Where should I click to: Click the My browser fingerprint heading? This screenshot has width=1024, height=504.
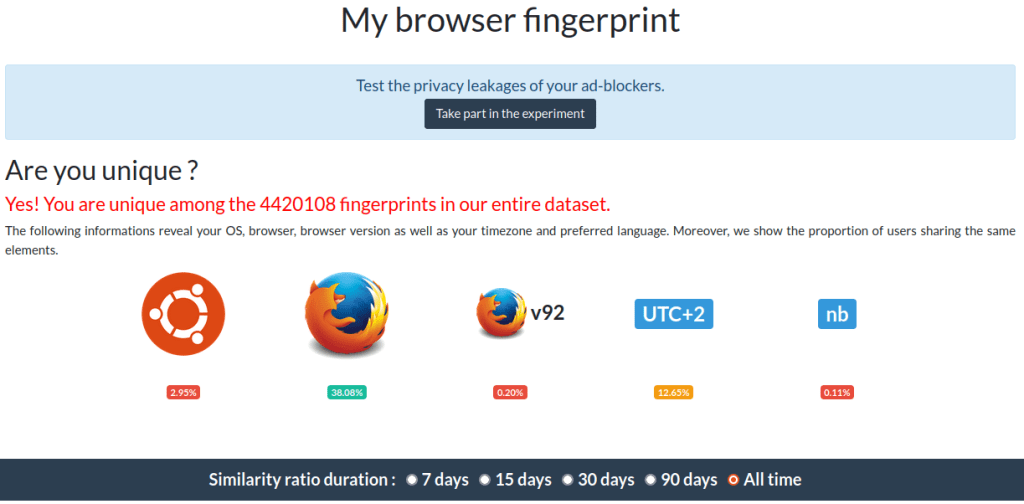coord(511,20)
